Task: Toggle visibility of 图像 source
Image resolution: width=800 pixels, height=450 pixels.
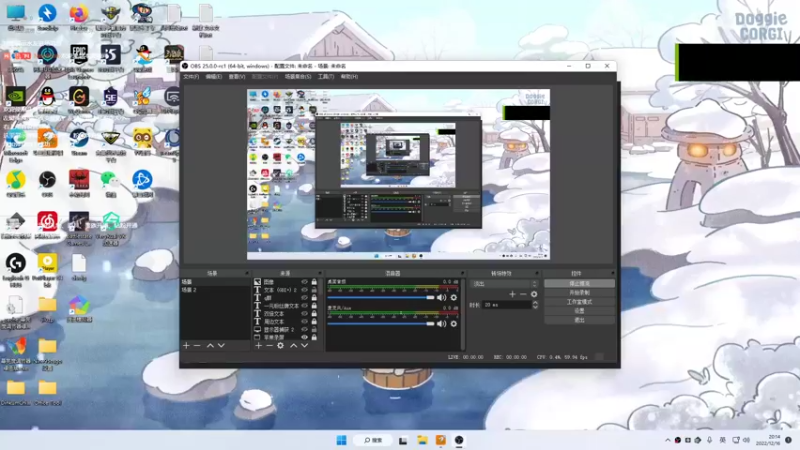Action: [x=305, y=282]
